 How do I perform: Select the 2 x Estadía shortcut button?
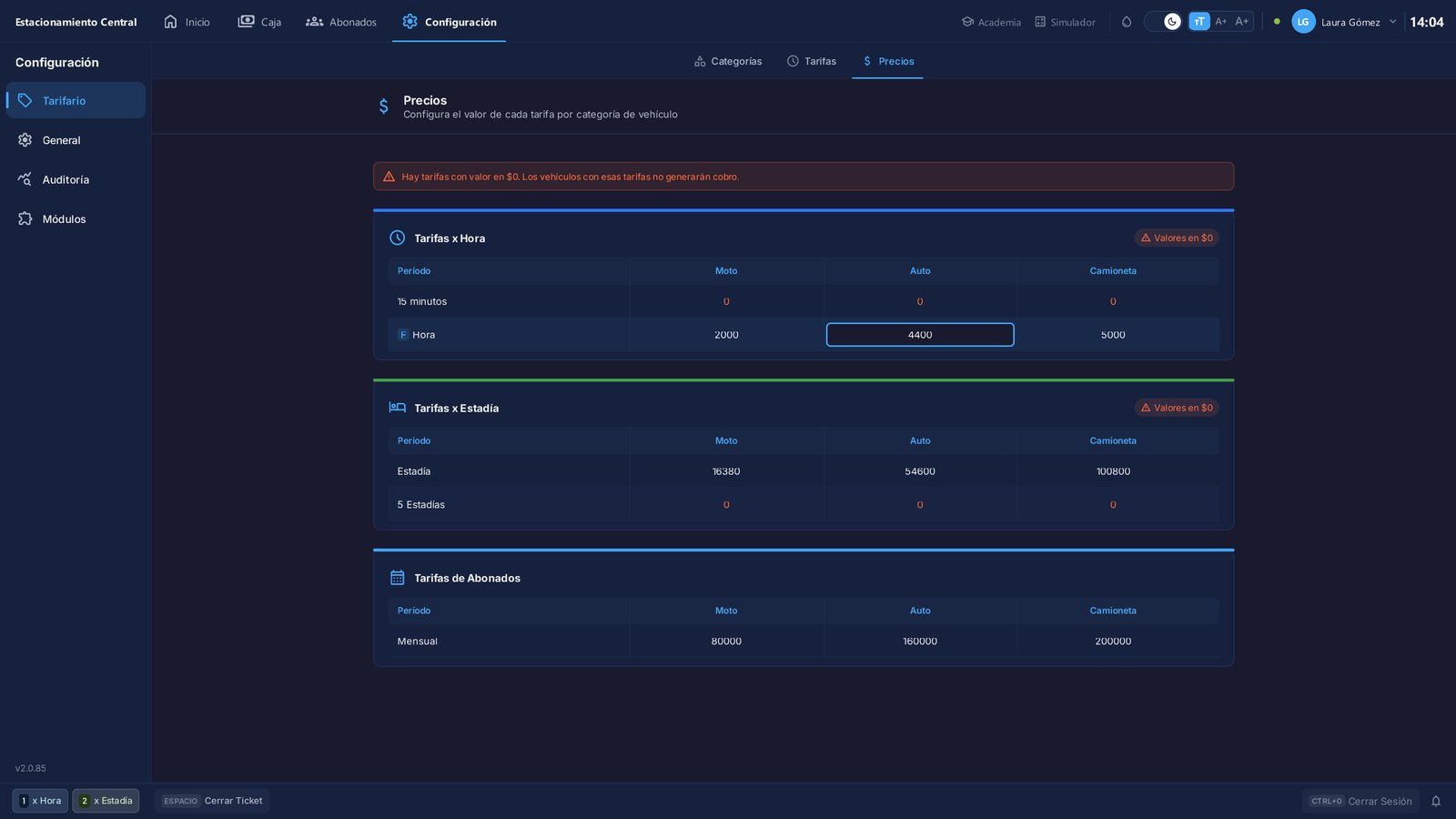106,801
